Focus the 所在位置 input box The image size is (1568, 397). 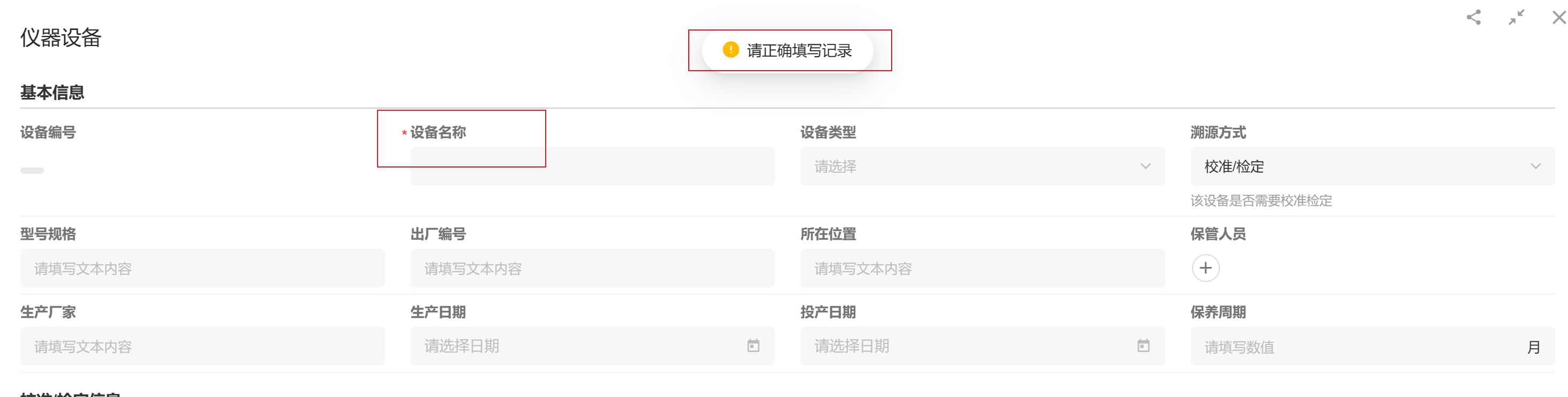[982, 268]
